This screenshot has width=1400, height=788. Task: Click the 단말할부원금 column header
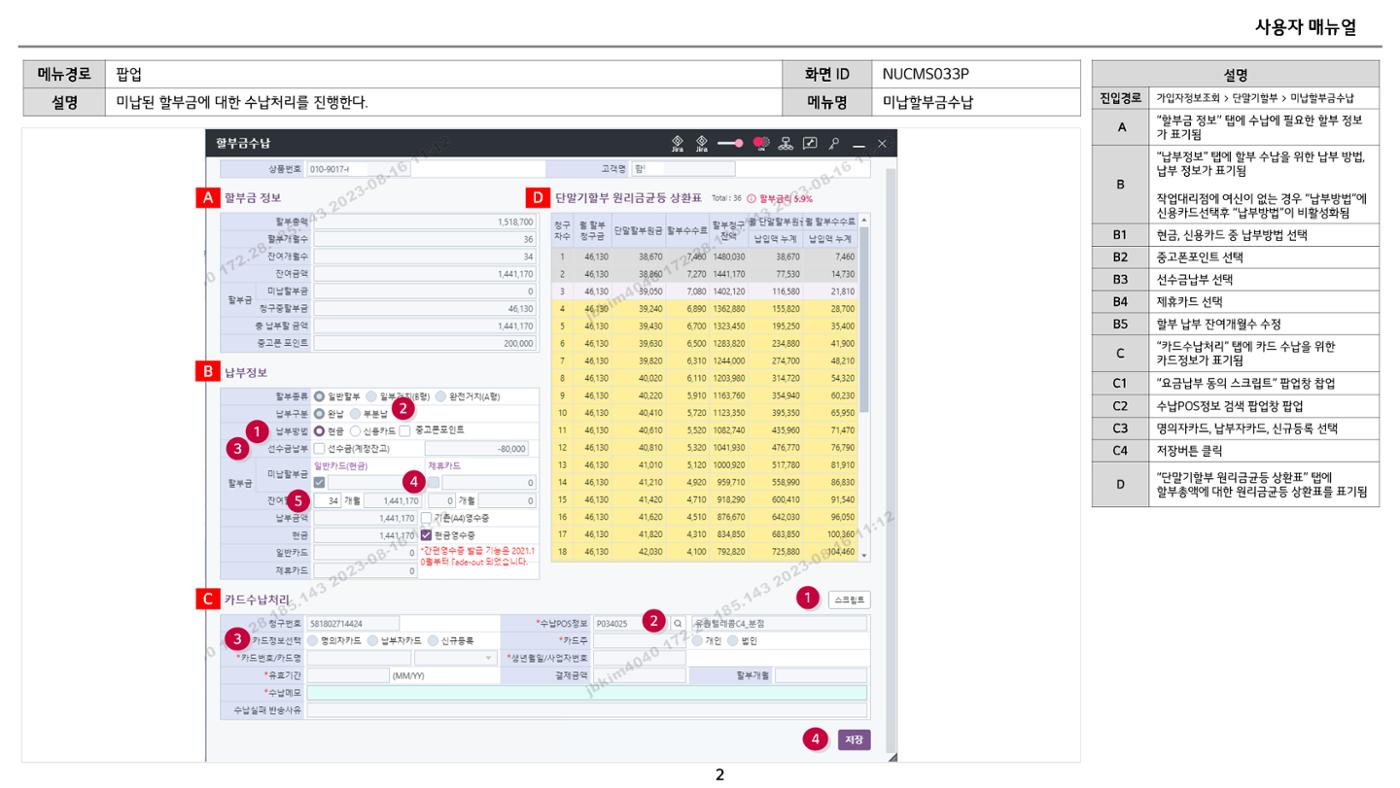tap(638, 229)
